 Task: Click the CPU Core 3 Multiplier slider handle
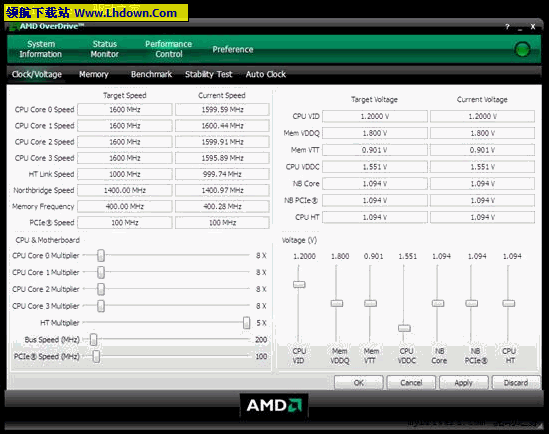pos(101,306)
